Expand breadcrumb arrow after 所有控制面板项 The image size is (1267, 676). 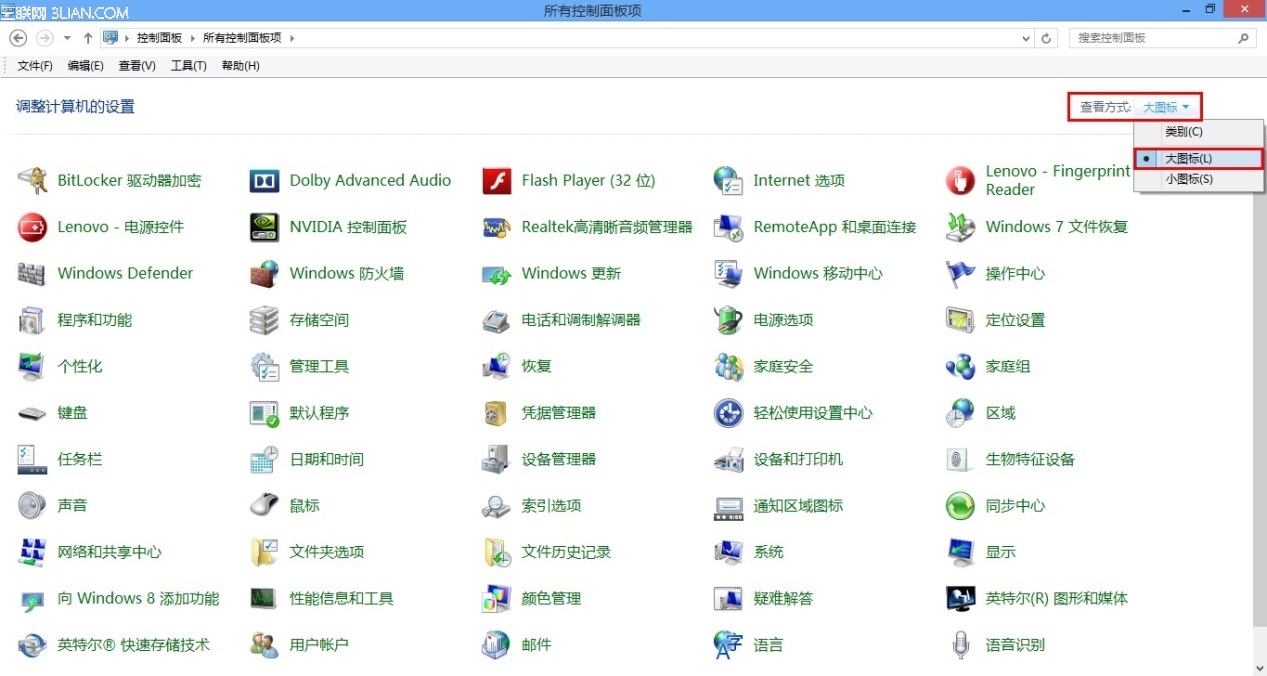(x=292, y=38)
